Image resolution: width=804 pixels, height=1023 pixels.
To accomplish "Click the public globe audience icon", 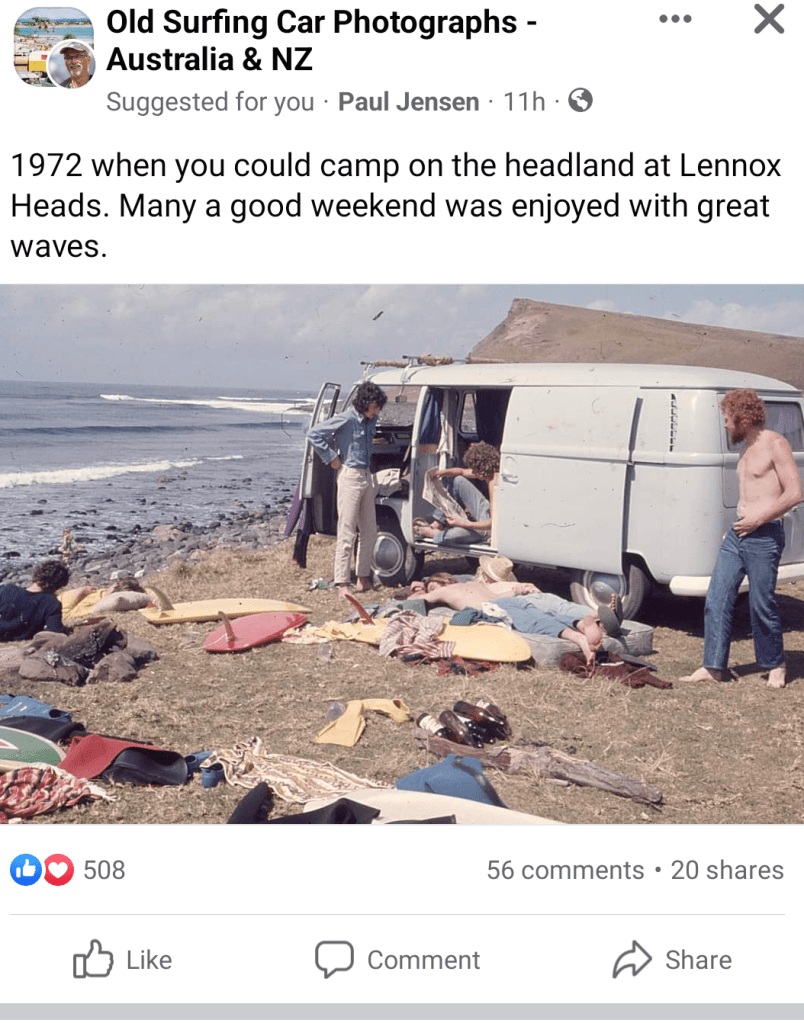I will click(x=580, y=100).
